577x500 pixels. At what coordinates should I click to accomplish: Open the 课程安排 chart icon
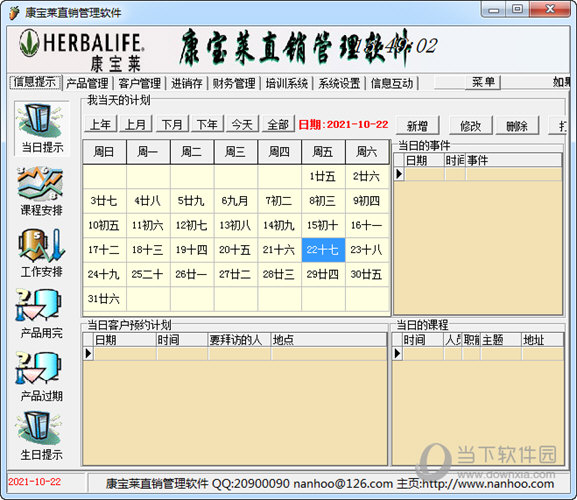pyautogui.click(x=41, y=191)
